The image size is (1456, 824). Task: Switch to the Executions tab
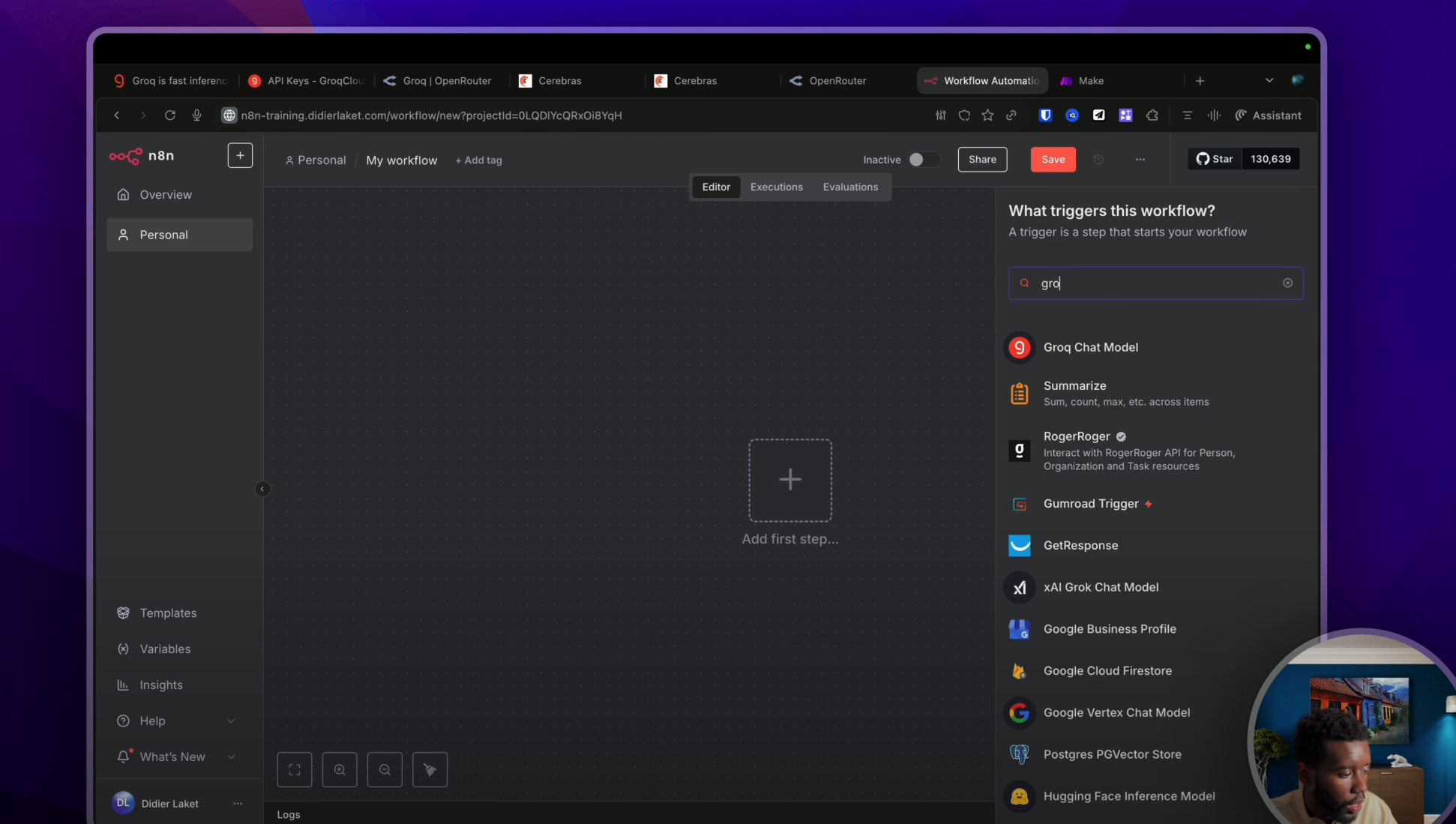point(777,187)
